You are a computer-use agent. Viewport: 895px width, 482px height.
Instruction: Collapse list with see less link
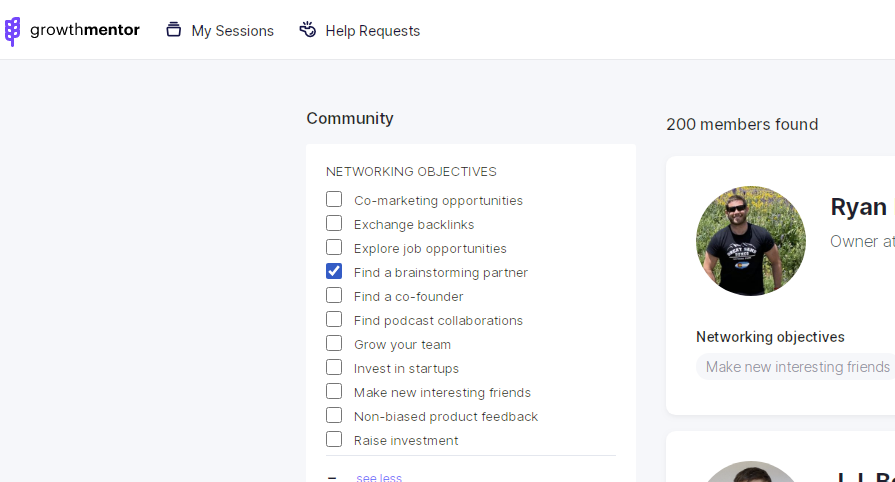pos(379,477)
